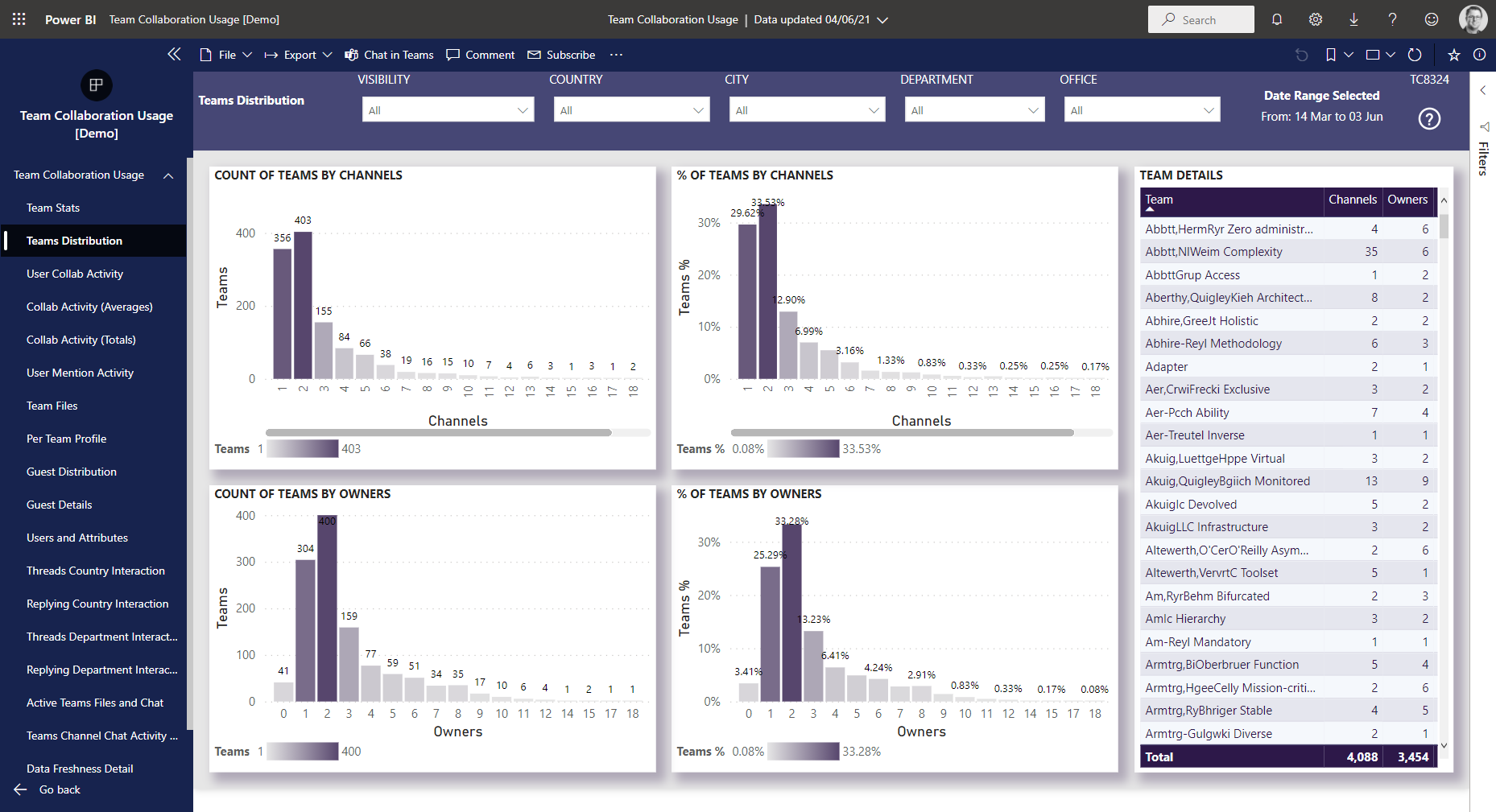Open bookmark dropdown chevron
This screenshot has width=1496, height=812.
[1349, 55]
